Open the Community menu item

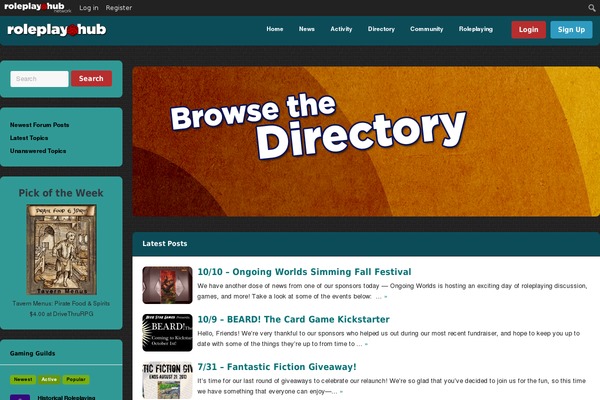pyautogui.click(x=427, y=29)
